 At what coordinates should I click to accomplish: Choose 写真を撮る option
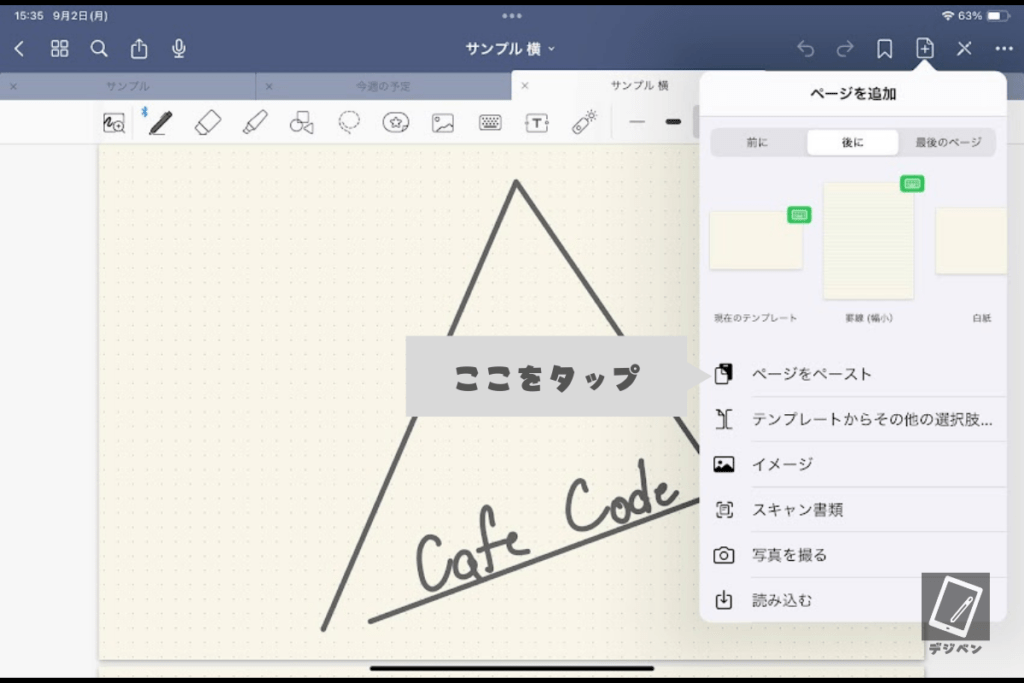click(853, 555)
